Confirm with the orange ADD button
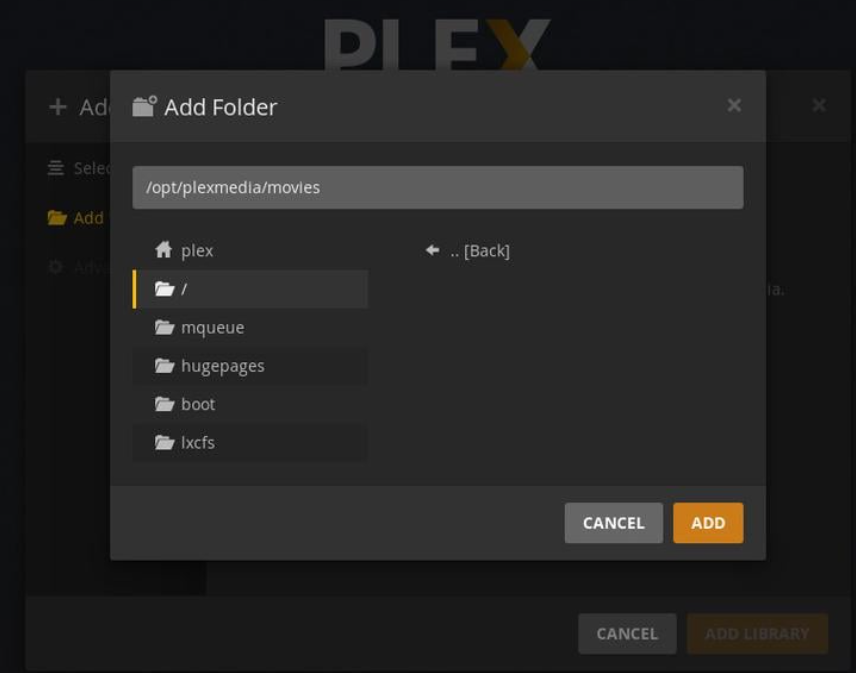Viewport: 856px width, 673px height. coord(708,523)
